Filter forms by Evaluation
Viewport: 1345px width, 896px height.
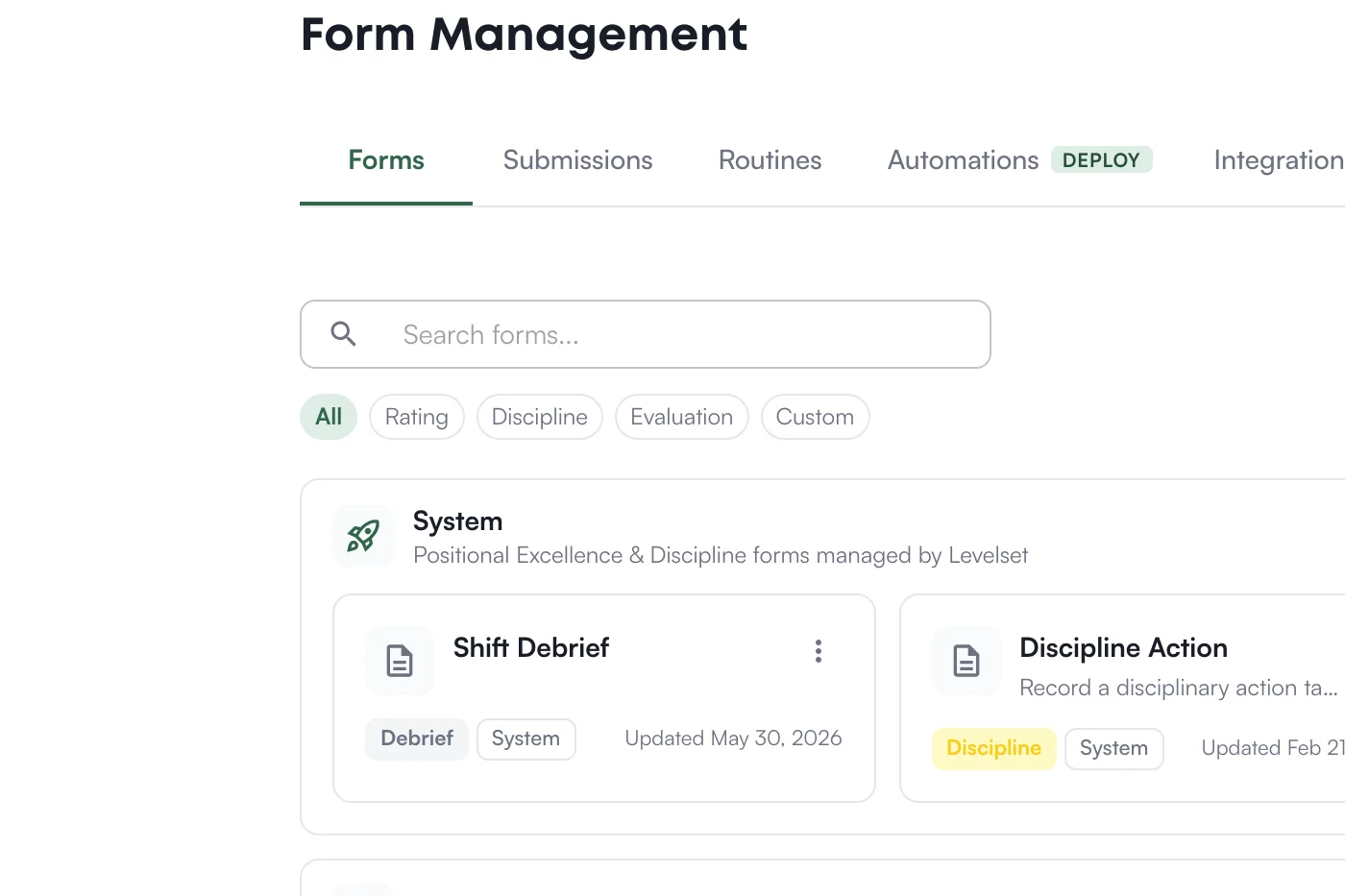tap(682, 417)
